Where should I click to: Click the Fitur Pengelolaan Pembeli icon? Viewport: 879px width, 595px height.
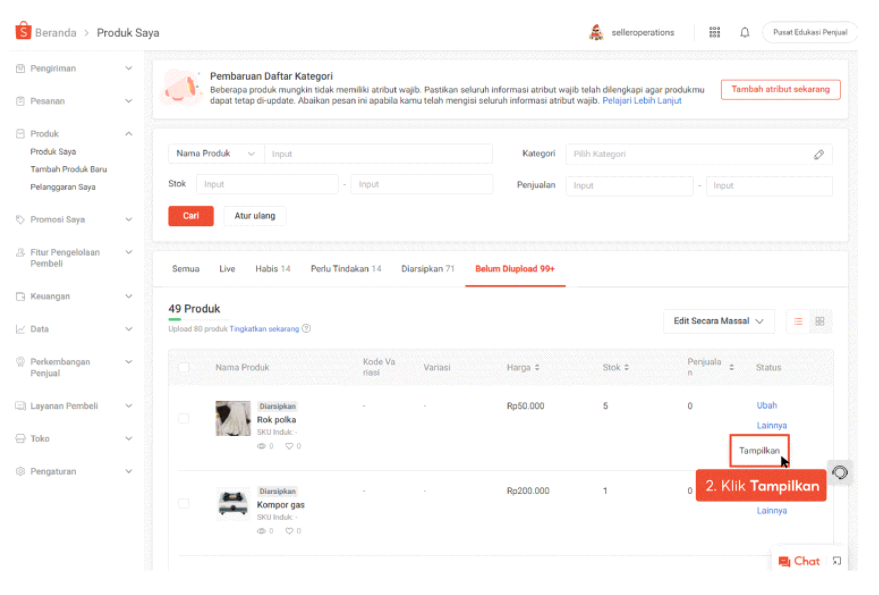click(20, 252)
